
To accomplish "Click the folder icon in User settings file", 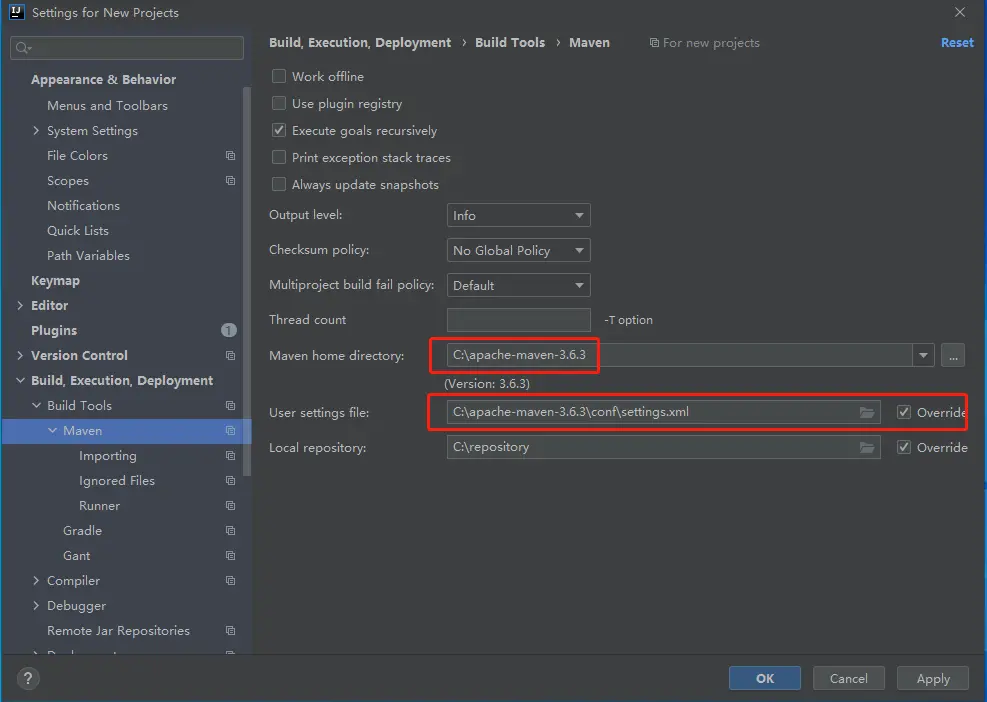I will (867, 412).
